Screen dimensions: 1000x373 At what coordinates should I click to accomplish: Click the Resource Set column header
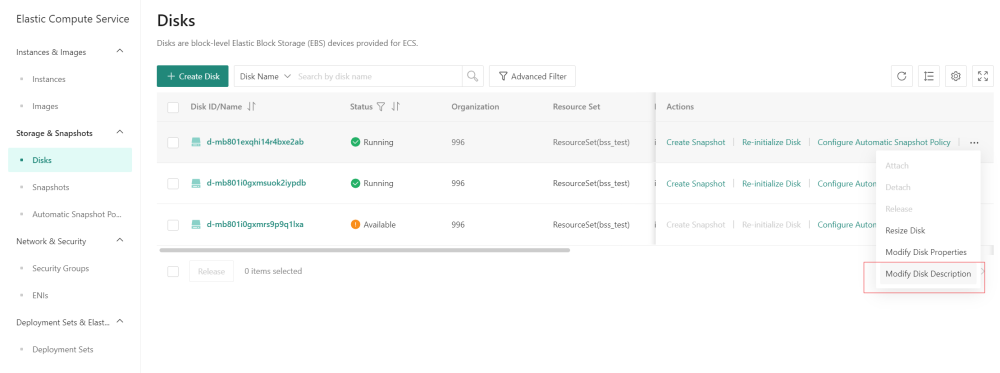point(577,106)
